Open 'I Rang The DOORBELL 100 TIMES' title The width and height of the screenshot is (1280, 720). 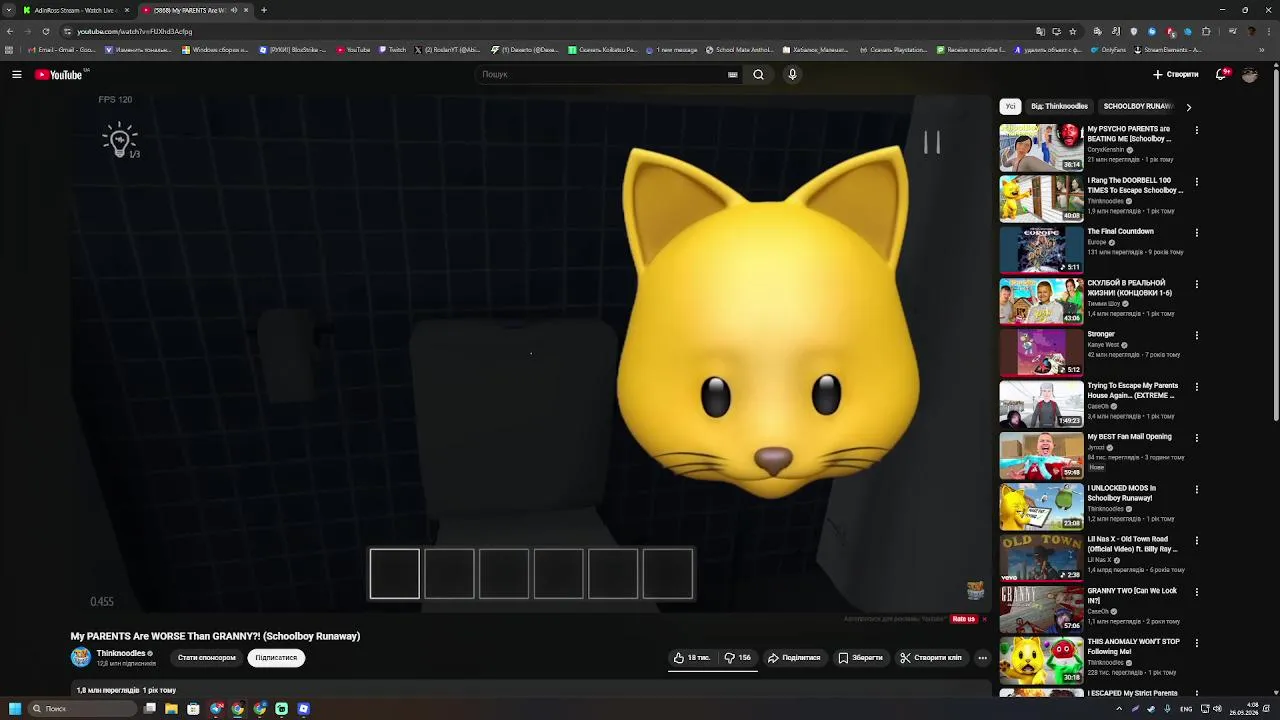[1135, 185]
